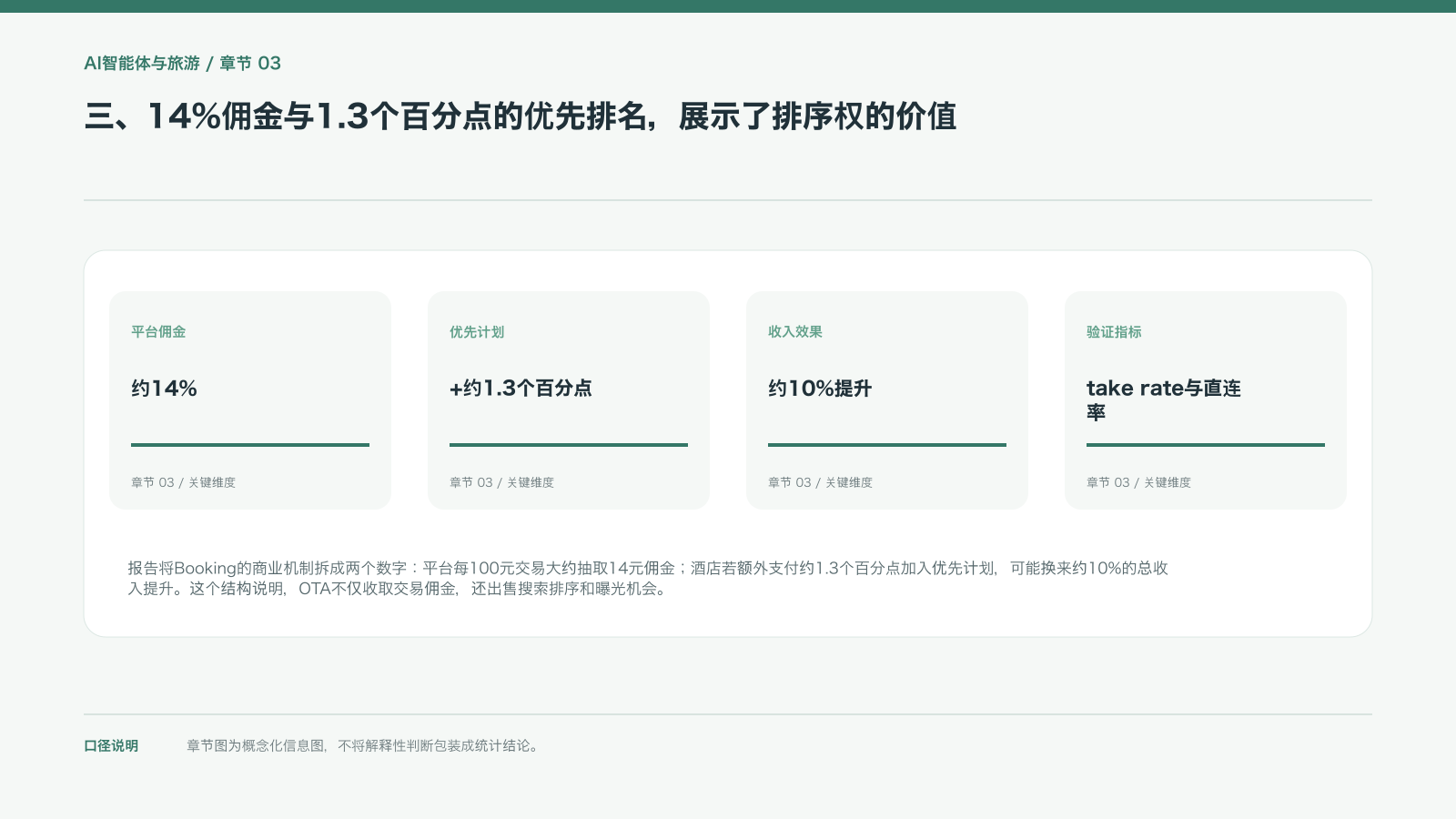Click the breadcrumb "AI智能体与旅游 / 章节 03"
1456x819 pixels.
click(x=182, y=63)
